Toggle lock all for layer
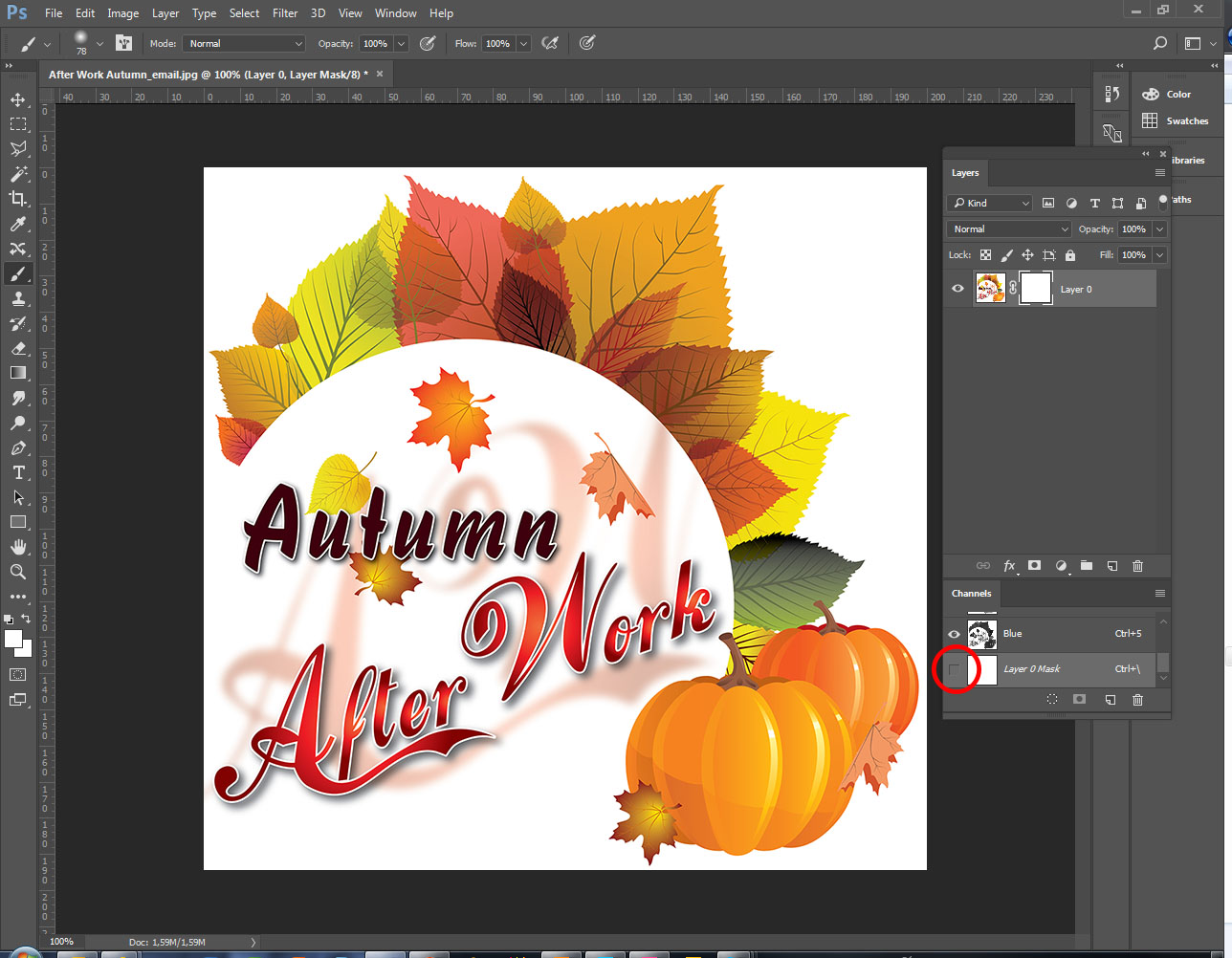 (x=1070, y=255)
